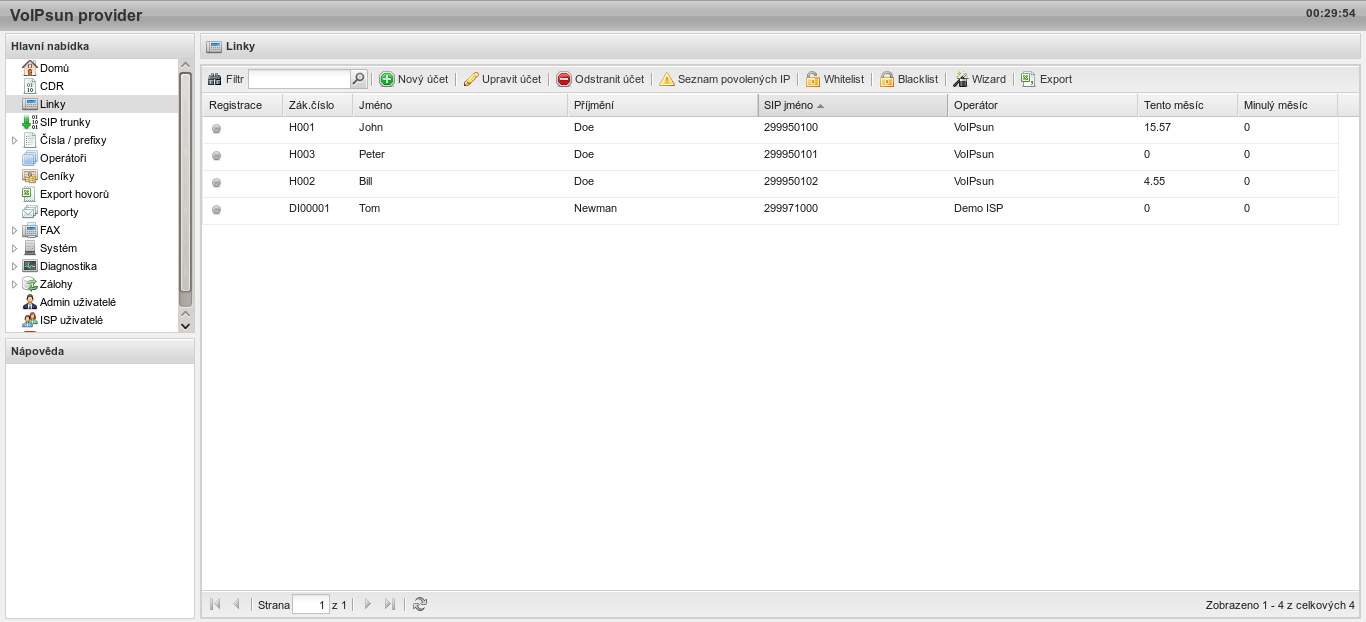
Task: Click the red Odstranit účet icon
Action: (x=564, y=79)
